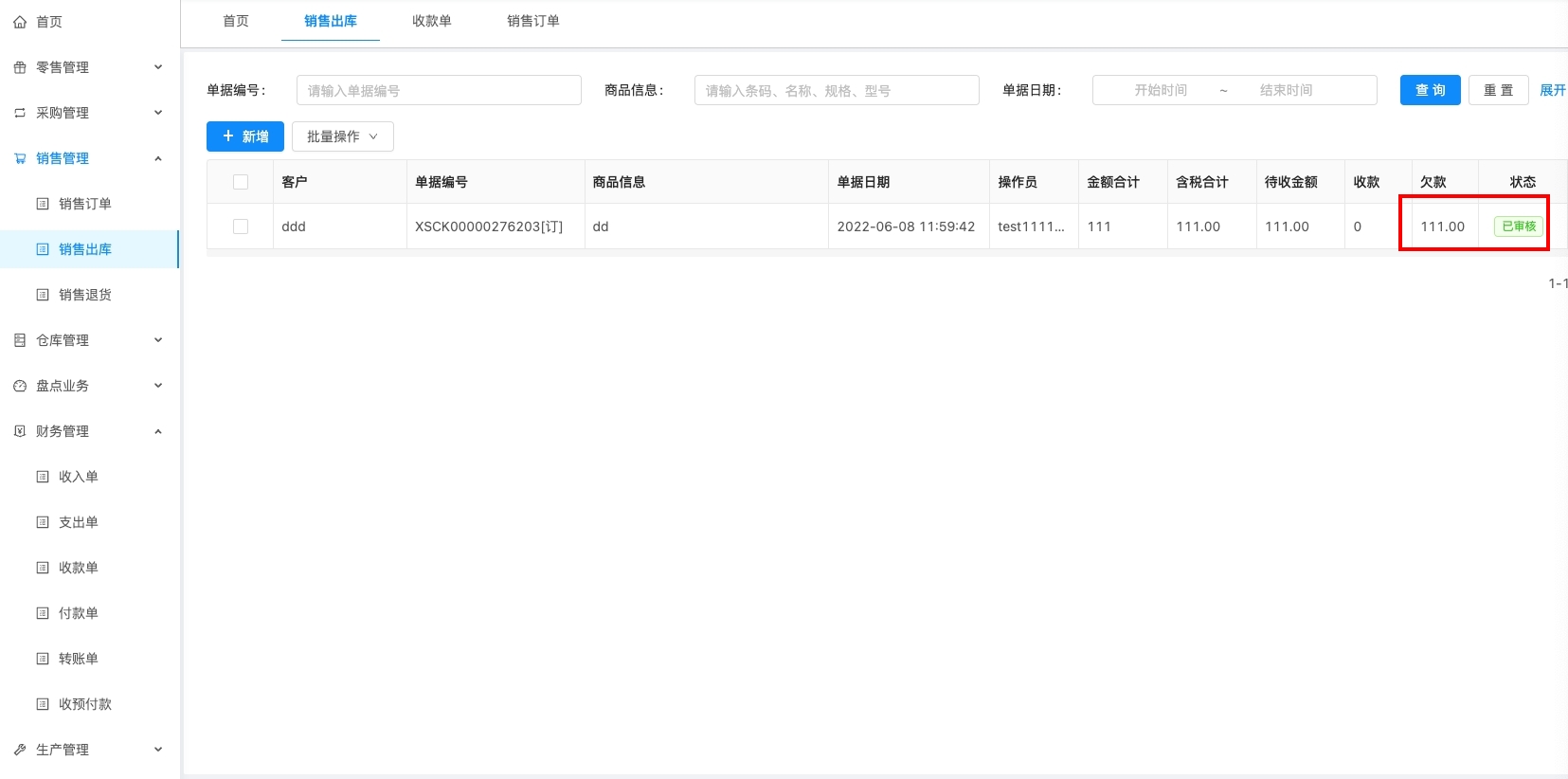Click the document icon beside 销售出库

[x=43, y=249]
